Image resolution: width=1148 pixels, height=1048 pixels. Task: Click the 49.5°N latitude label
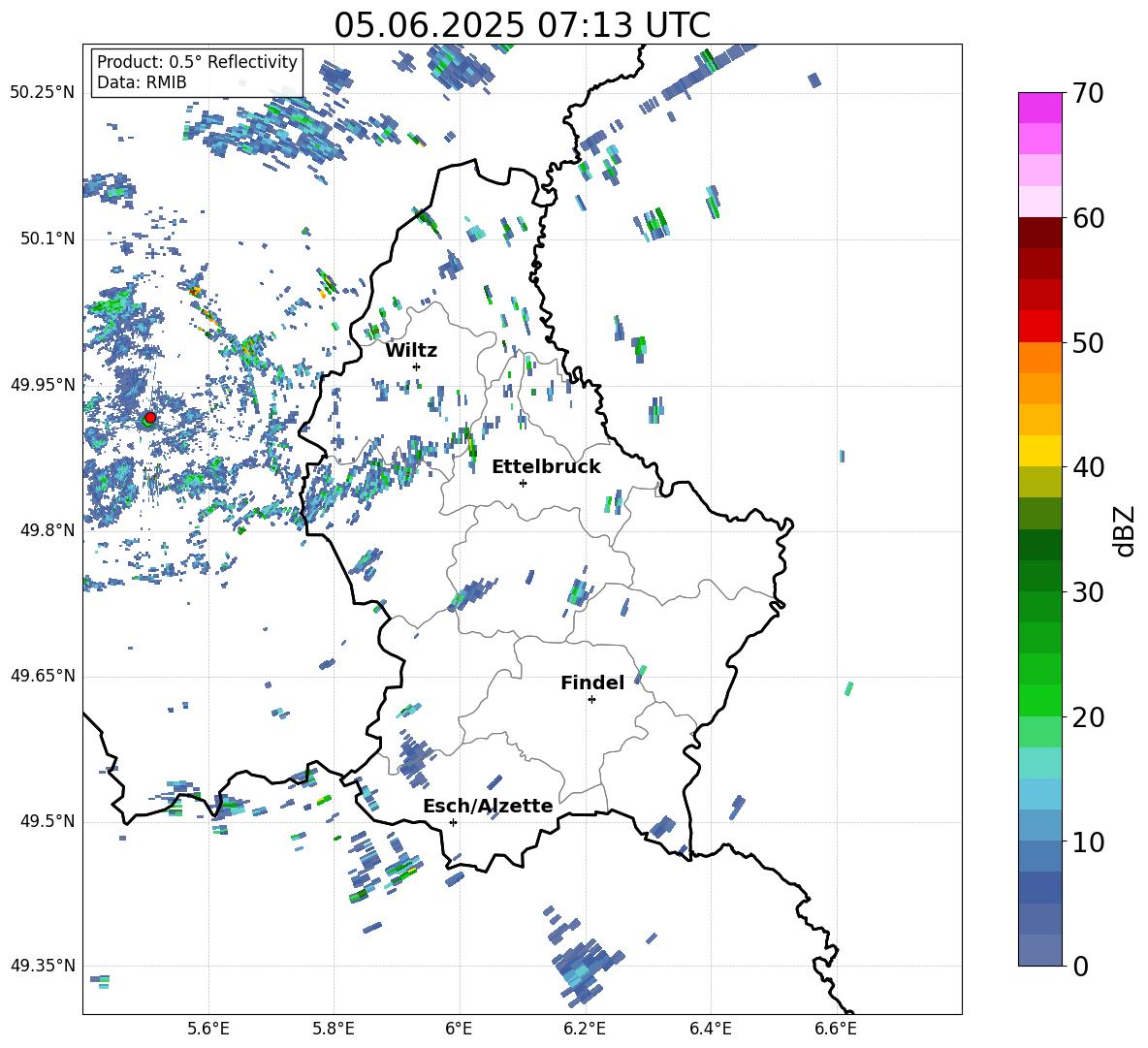[x=48, y=822]
